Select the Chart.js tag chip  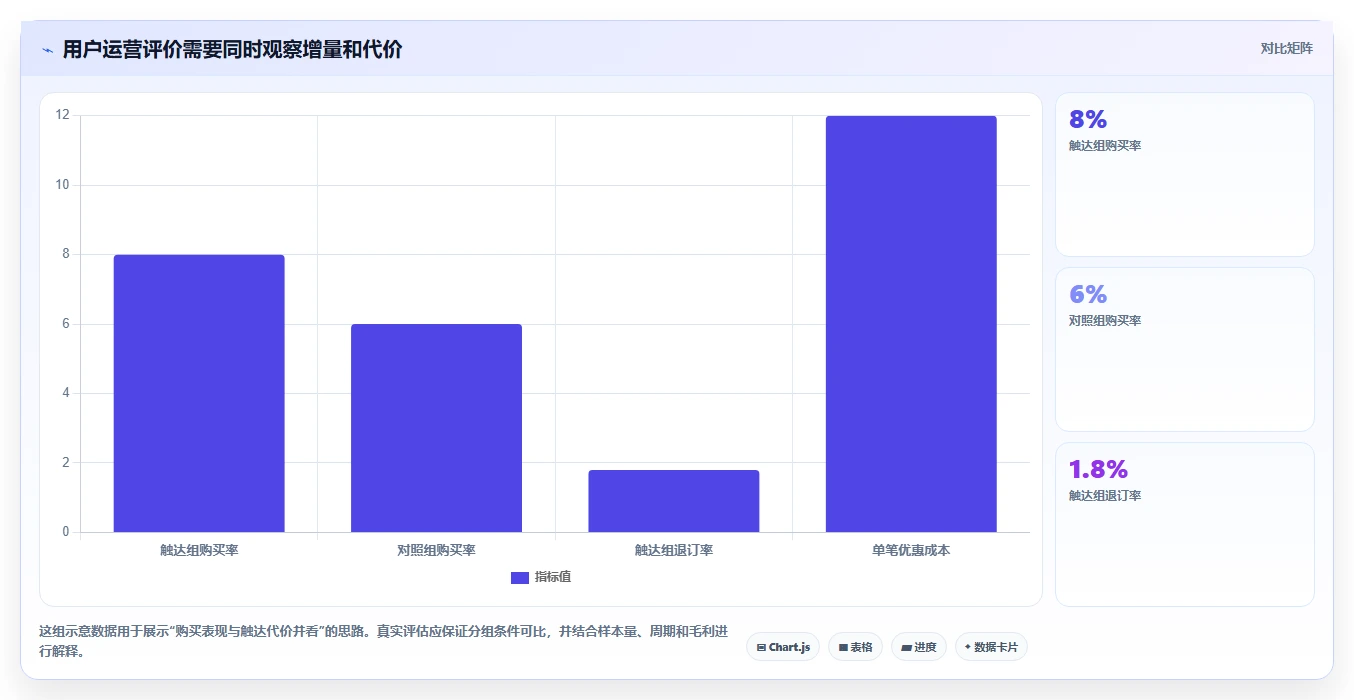[783, 647]
